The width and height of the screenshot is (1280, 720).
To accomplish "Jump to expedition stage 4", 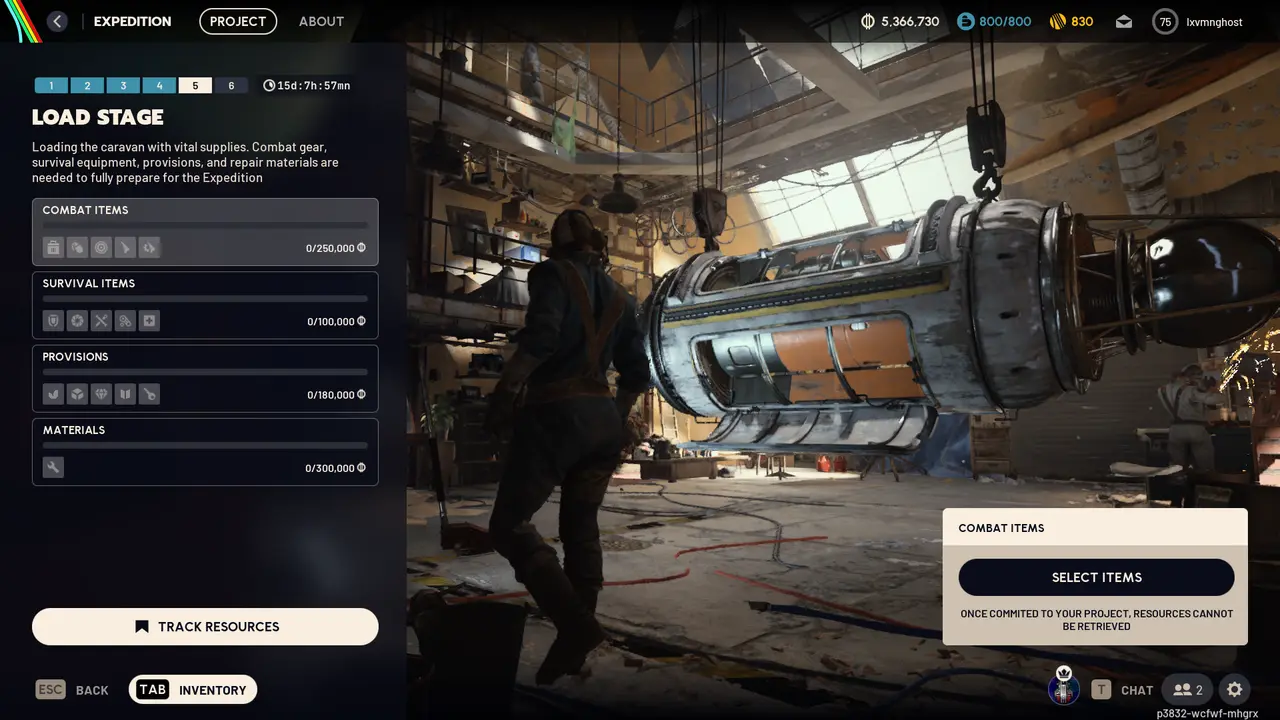I will click(159, 86).
